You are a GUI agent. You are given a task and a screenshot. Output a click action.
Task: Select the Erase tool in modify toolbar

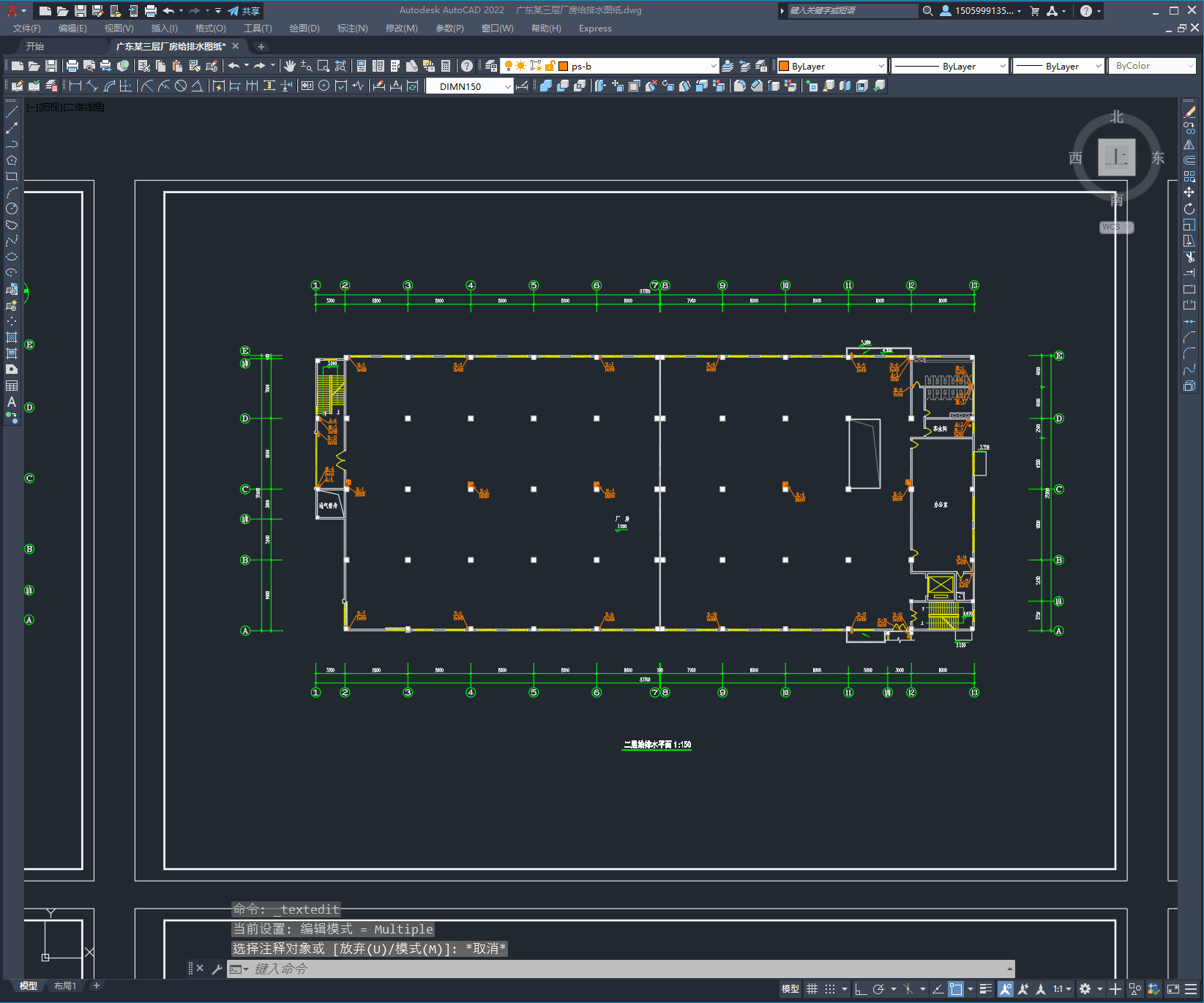tap(1189, 112)
